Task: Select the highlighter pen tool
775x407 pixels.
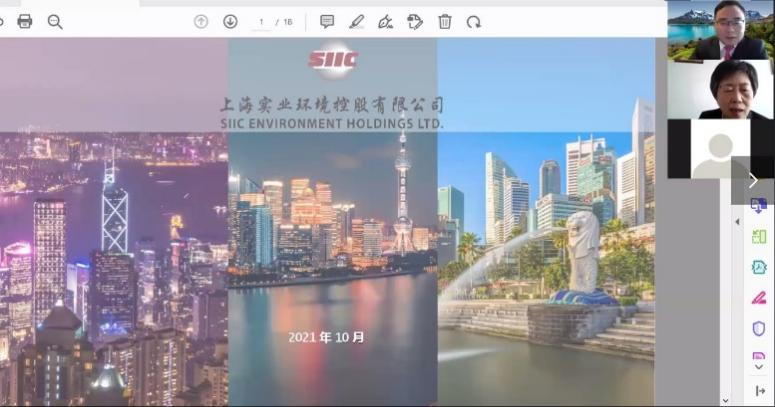Action: coord(356,22)
